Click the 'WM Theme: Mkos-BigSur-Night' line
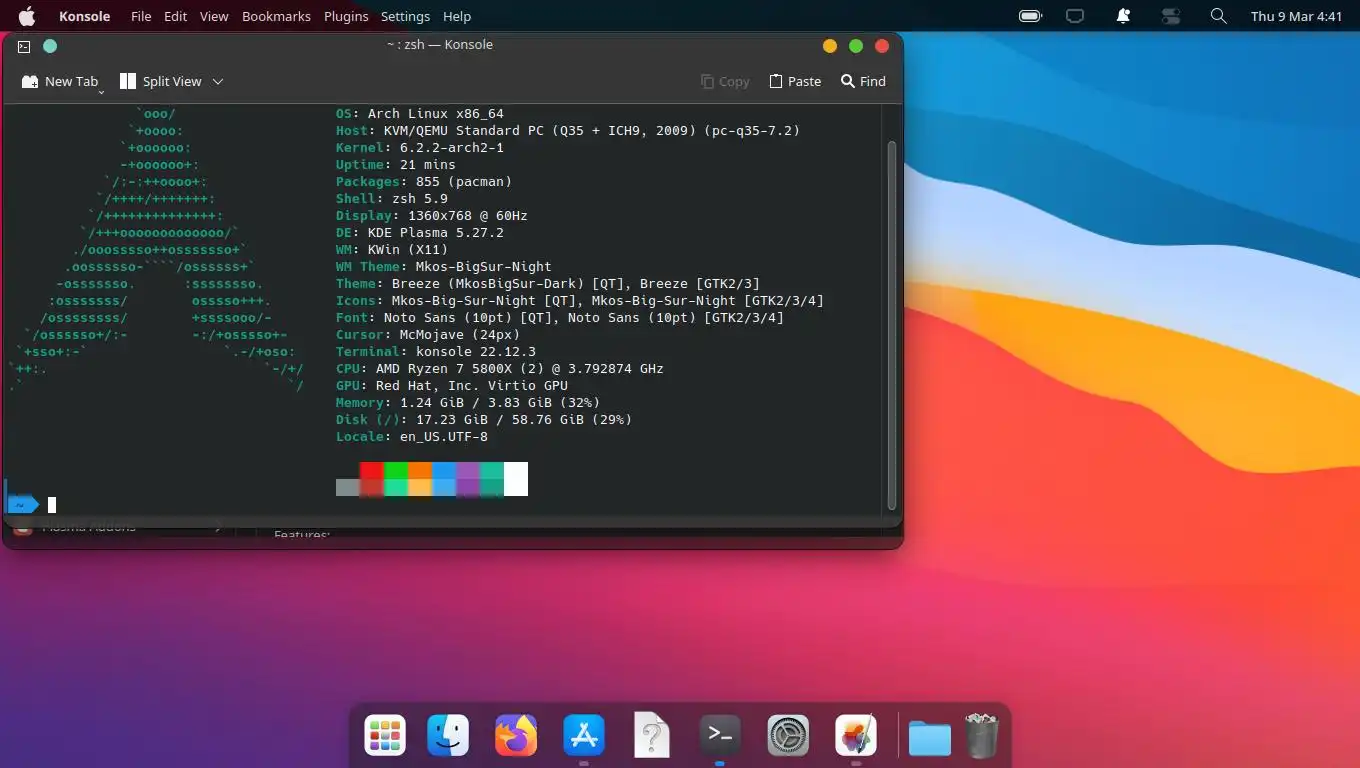 444,267
